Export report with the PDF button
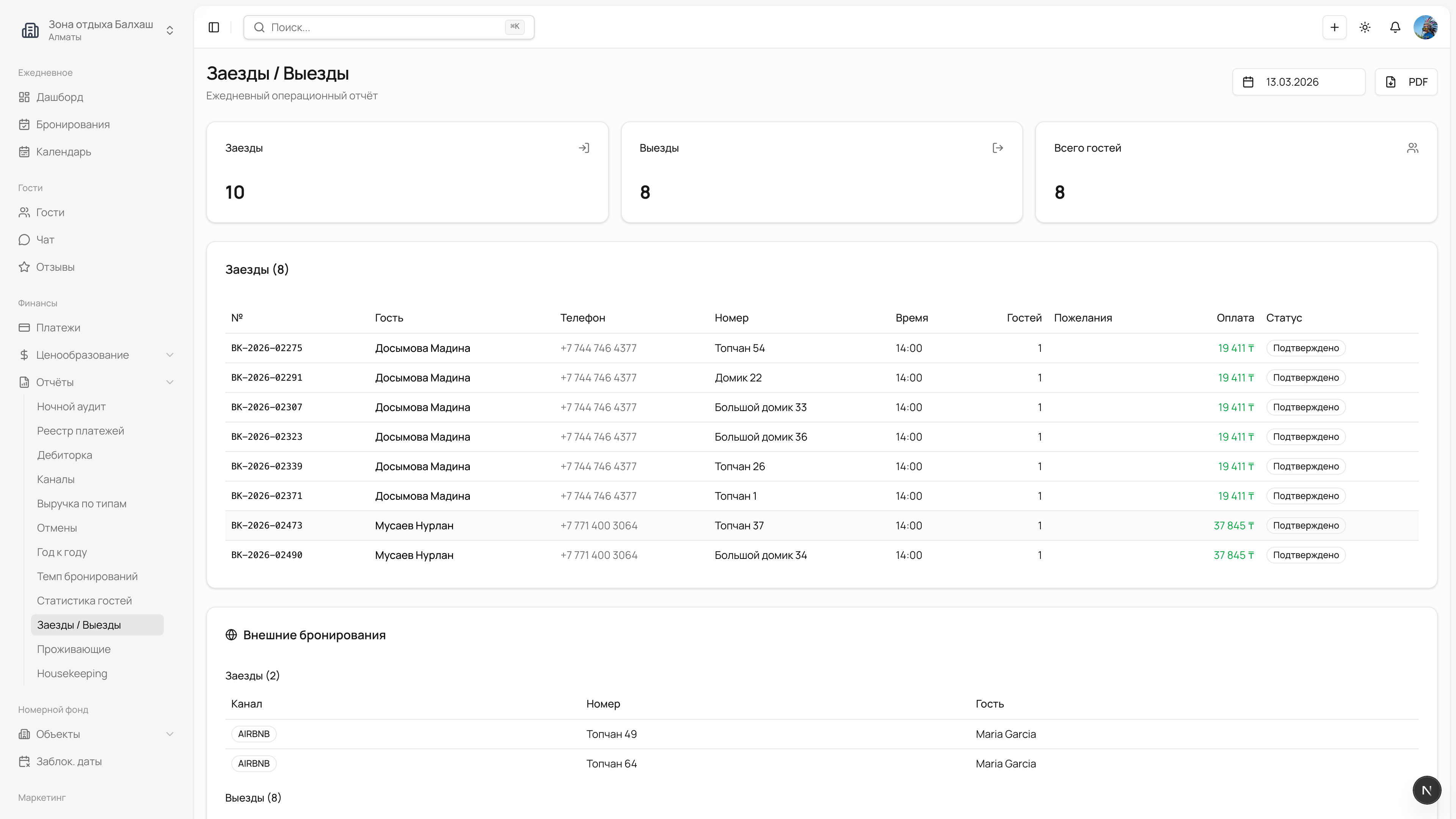The height and width of the screenshot is (819, 1456). click(x=1406, y=82)
